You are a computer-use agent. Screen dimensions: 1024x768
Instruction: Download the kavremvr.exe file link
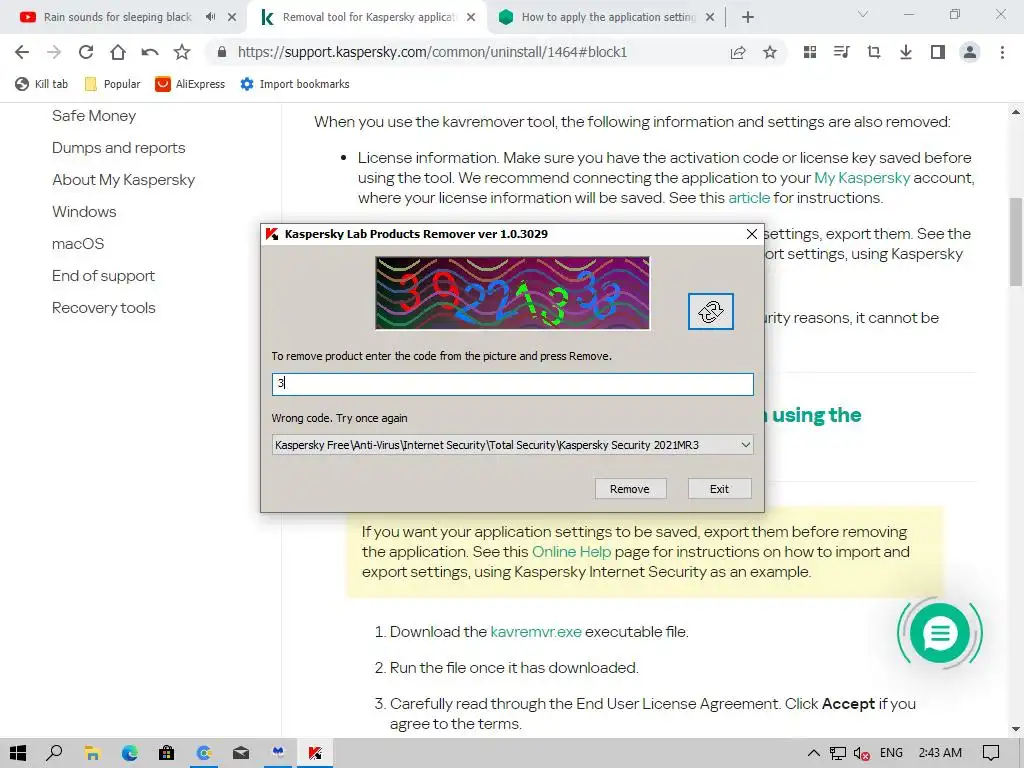pos(536,632)
